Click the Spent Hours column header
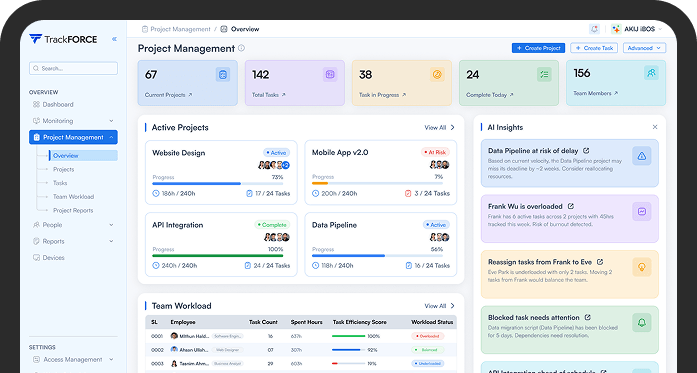697x373 pixels. [306, 322]
